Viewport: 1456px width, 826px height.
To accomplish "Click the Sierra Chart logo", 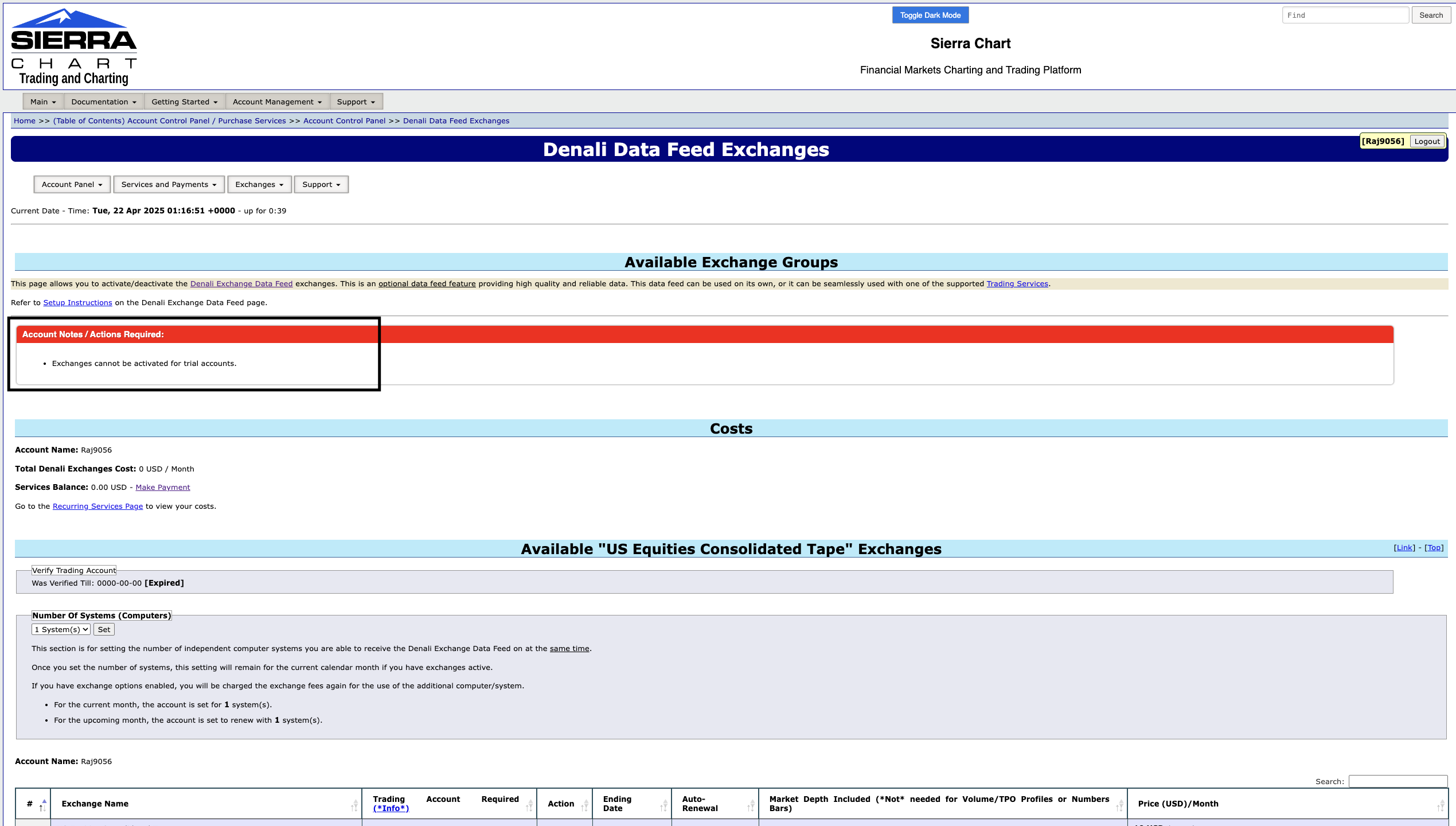I will (73, 46).
